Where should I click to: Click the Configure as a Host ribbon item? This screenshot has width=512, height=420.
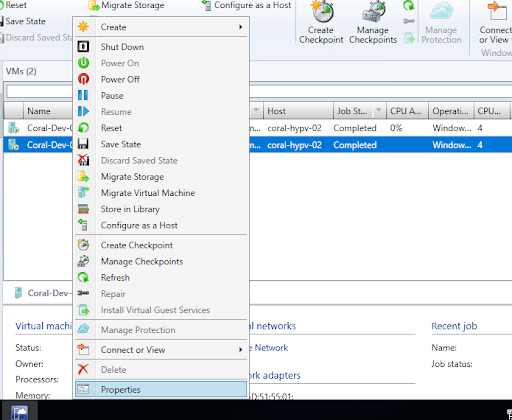(247, 5)
